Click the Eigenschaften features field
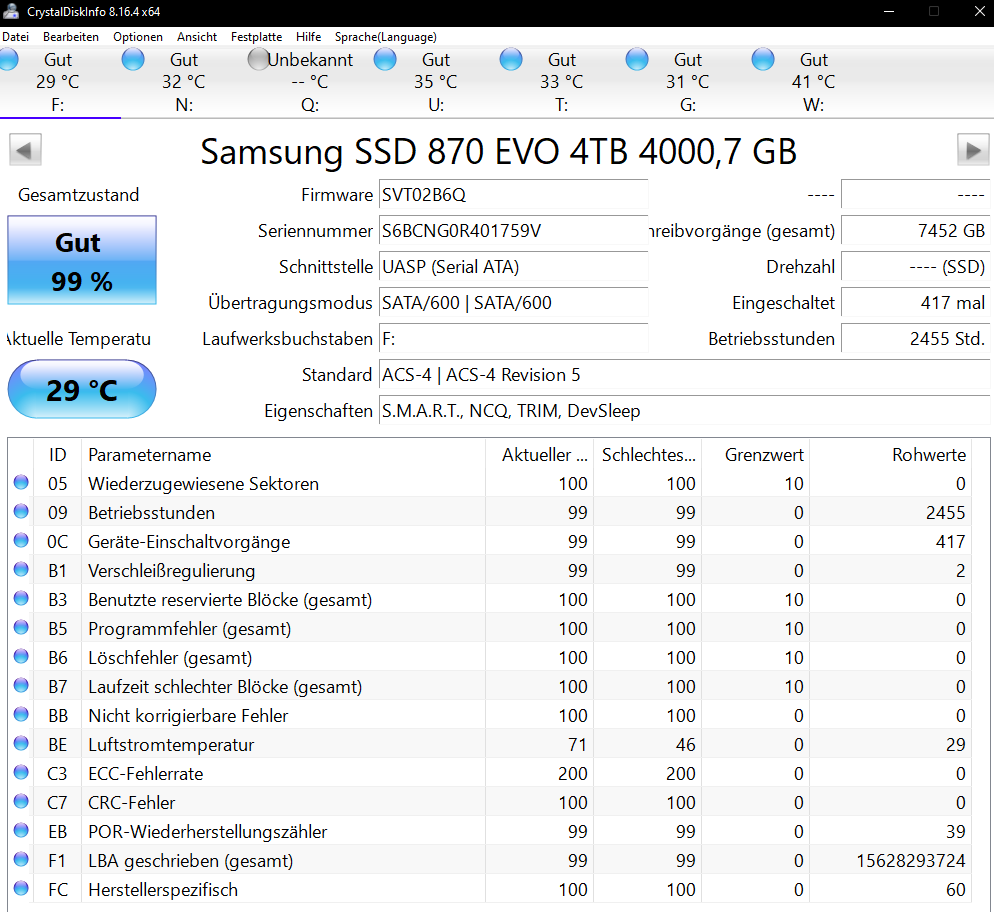 point(685,411)
